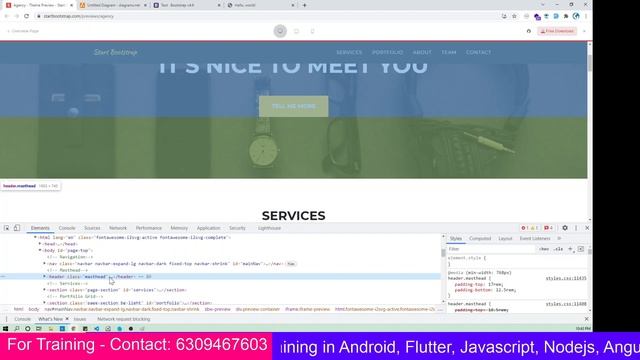Bookmark this page star icon

[514, 16]
